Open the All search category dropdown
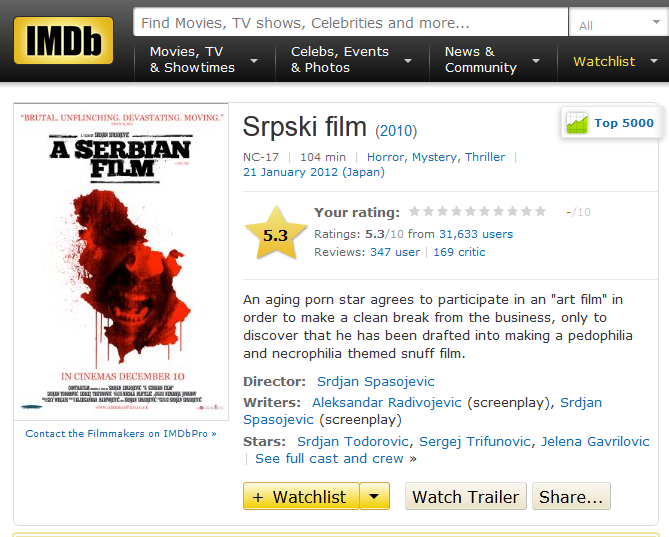669x537 pixels. (619, 23)
